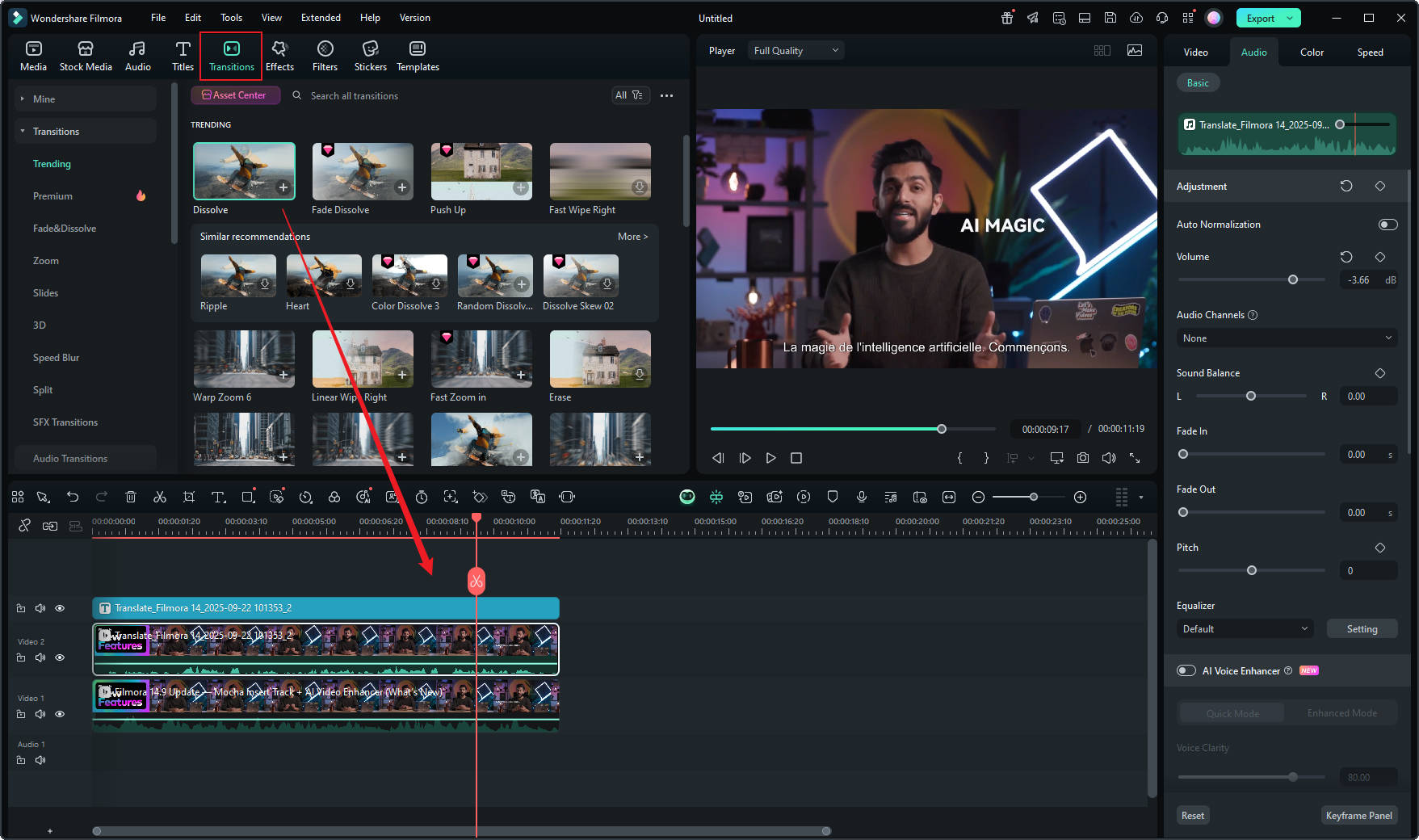This screenshot has width=1419, height=840.
Task: Mute the Video 1 track
Action: pos(40,714)
